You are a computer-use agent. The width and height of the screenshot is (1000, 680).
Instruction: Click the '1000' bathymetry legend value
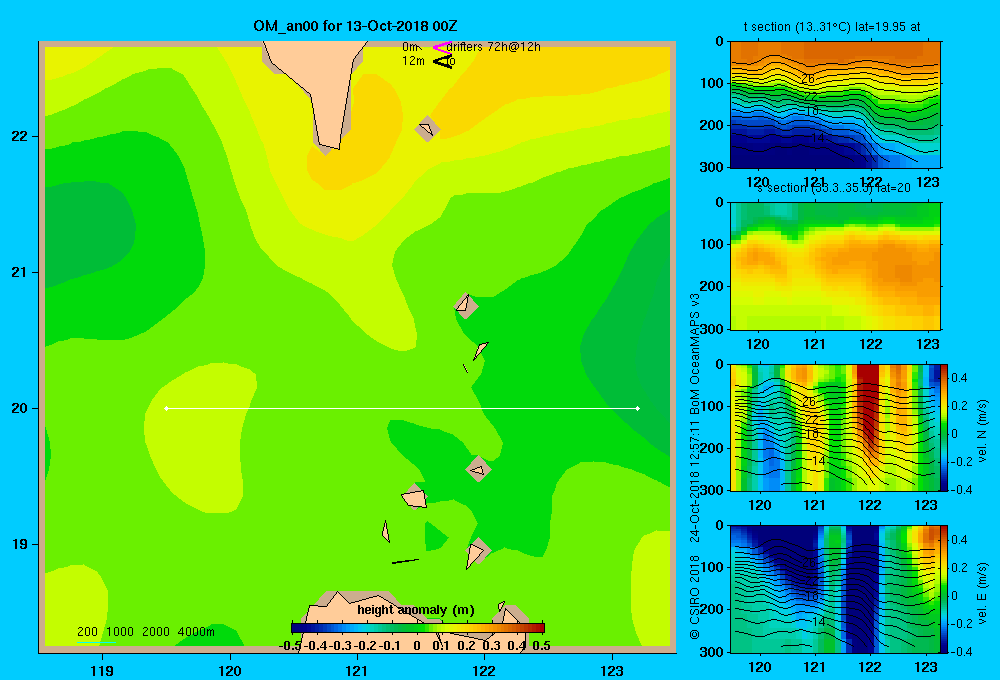(120, 632)
